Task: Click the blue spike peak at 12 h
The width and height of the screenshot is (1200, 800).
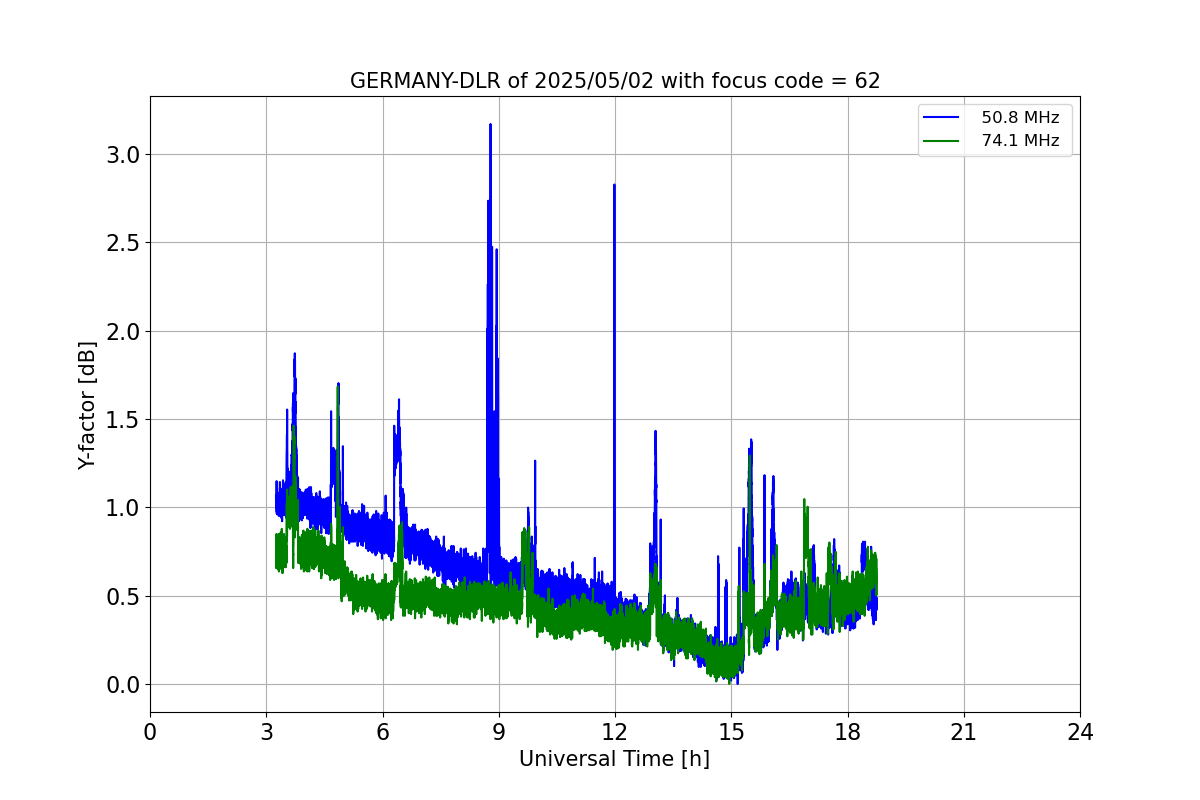Action: [x=614, y=186]
